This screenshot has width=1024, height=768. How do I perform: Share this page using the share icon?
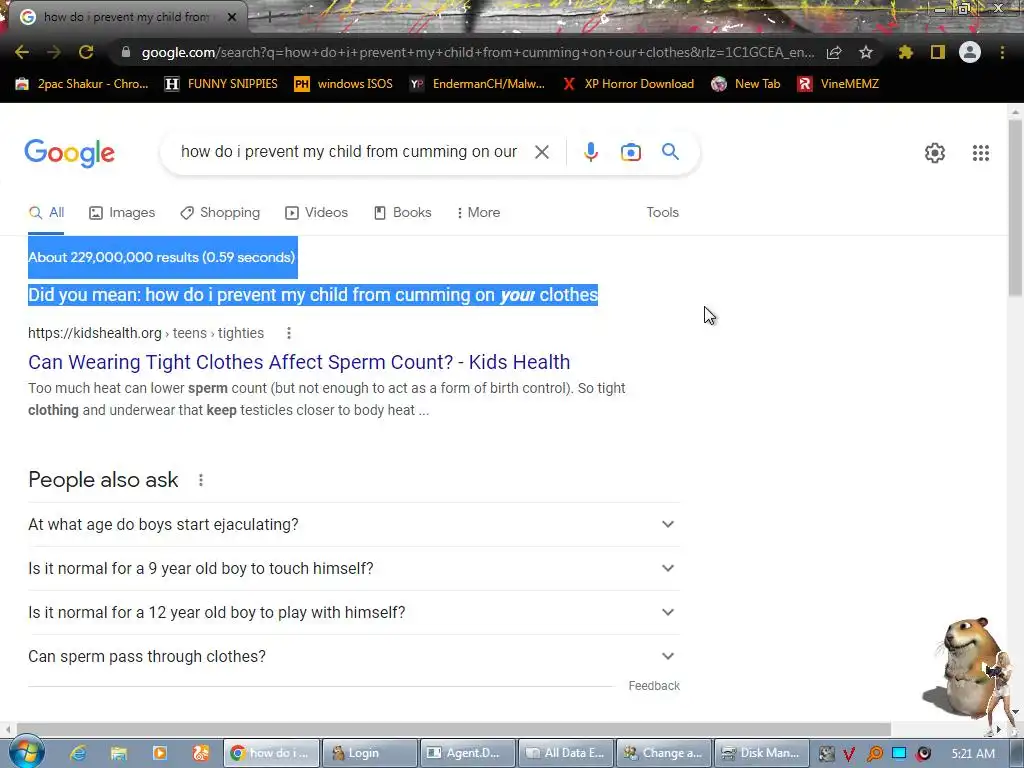[x=834, y=52]
